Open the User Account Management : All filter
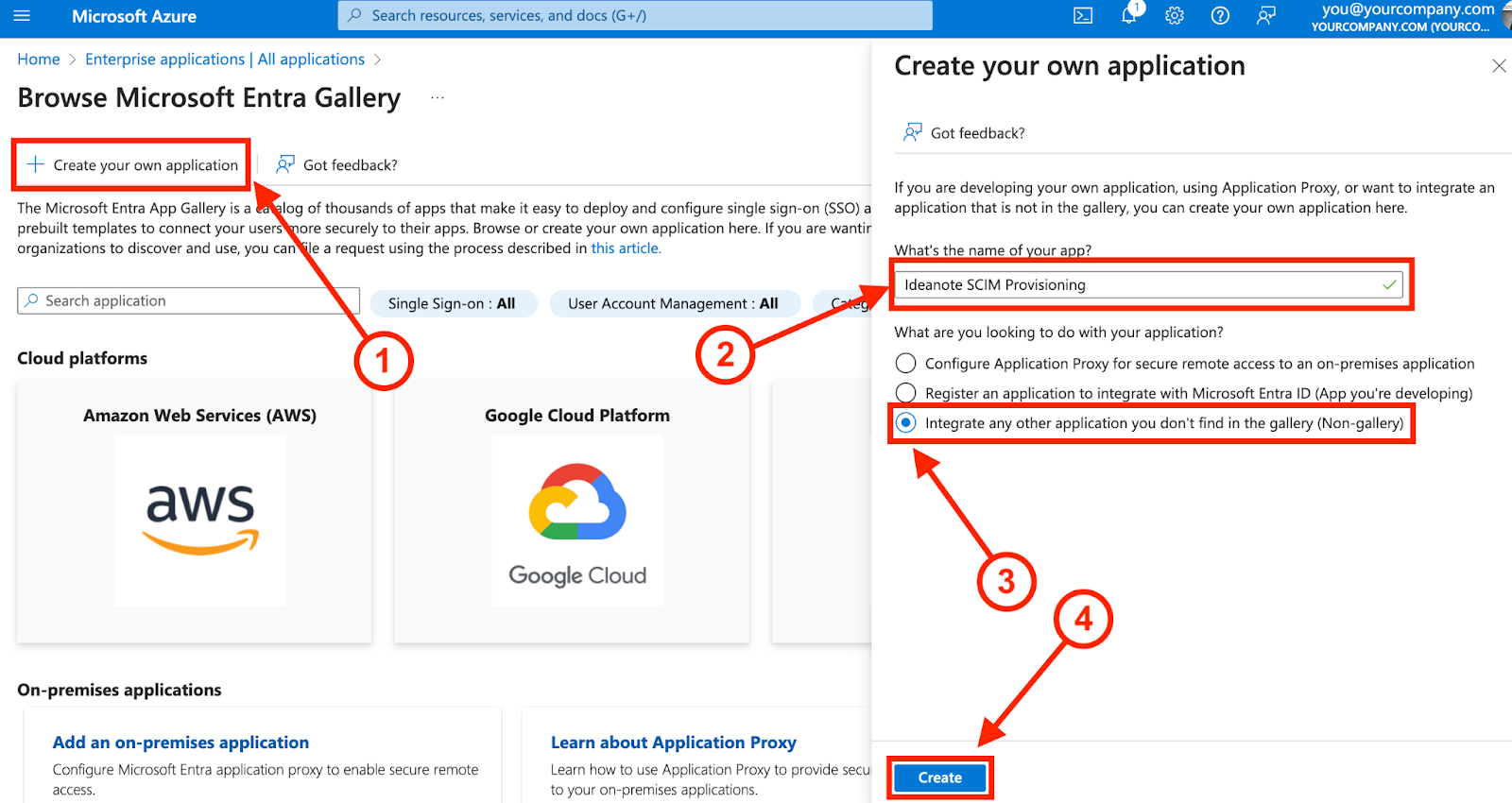Viewport: 1512px width, 803px height. pyautogui.click(x=673, y=303)
